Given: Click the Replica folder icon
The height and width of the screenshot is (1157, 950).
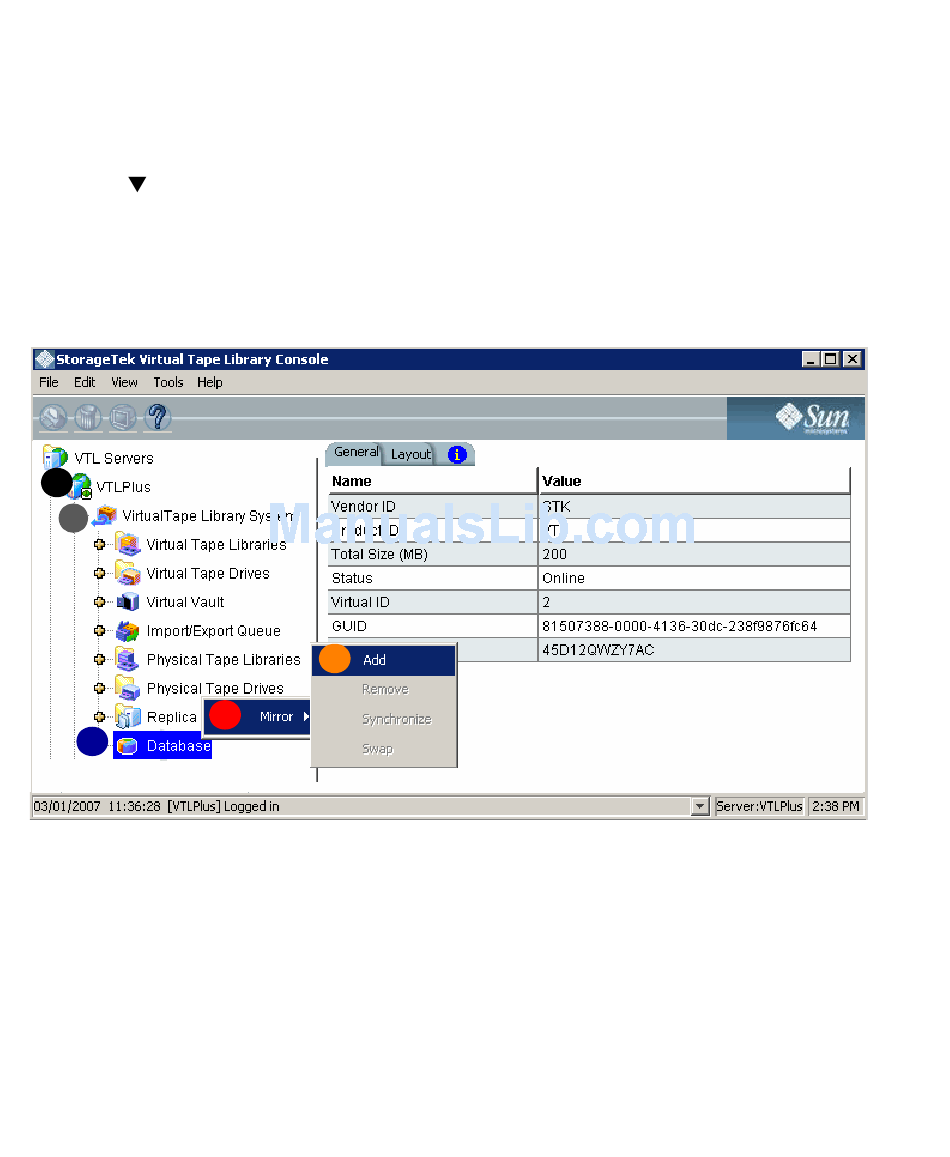Looking at the screenshot, I should click(x=128, y=717).
